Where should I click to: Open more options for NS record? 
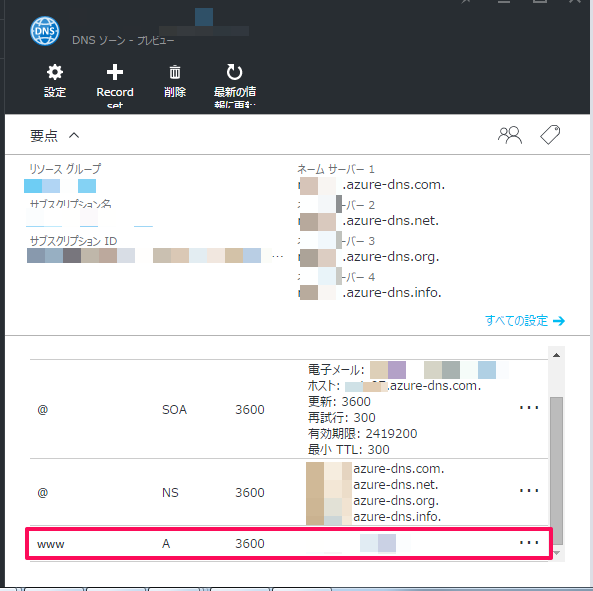[x=529, y=491]
